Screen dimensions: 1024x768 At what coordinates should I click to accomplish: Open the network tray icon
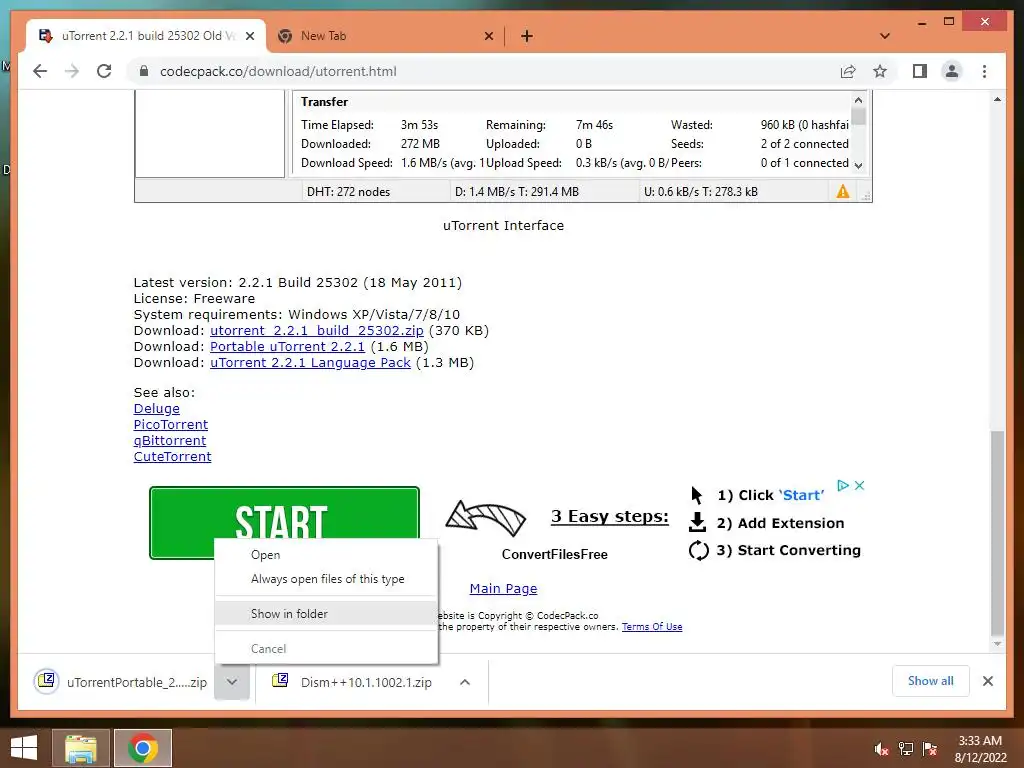pos(906,749)
